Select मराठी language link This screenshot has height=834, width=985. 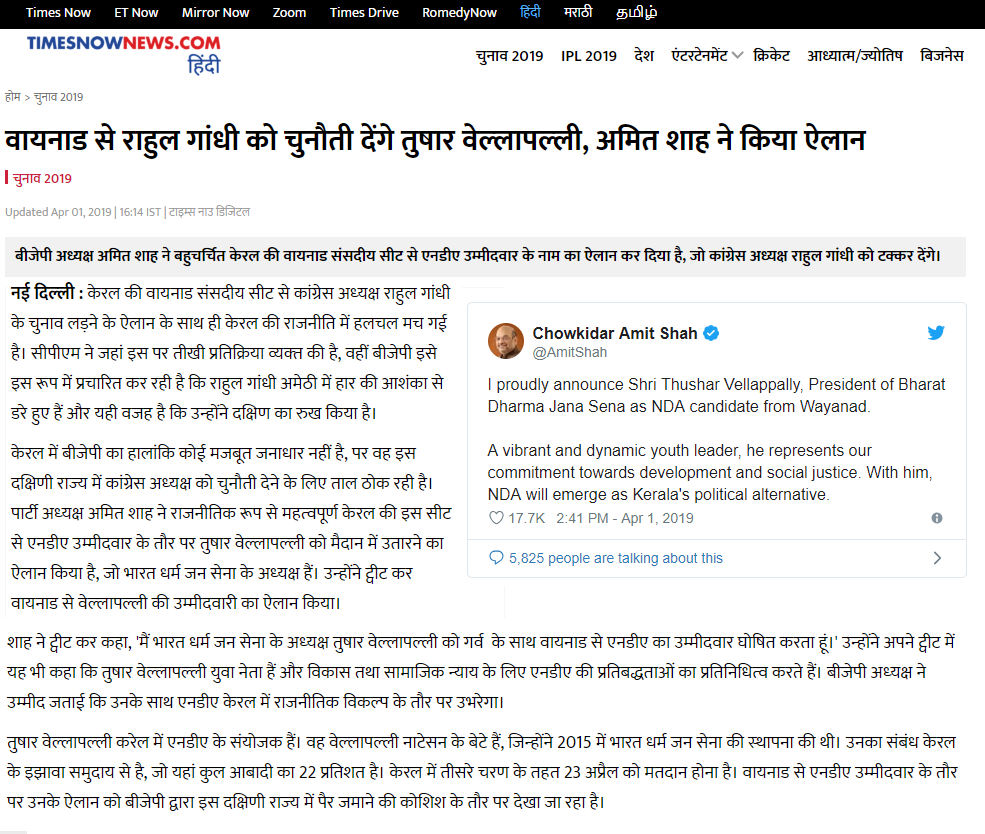[x=578, y=12]
